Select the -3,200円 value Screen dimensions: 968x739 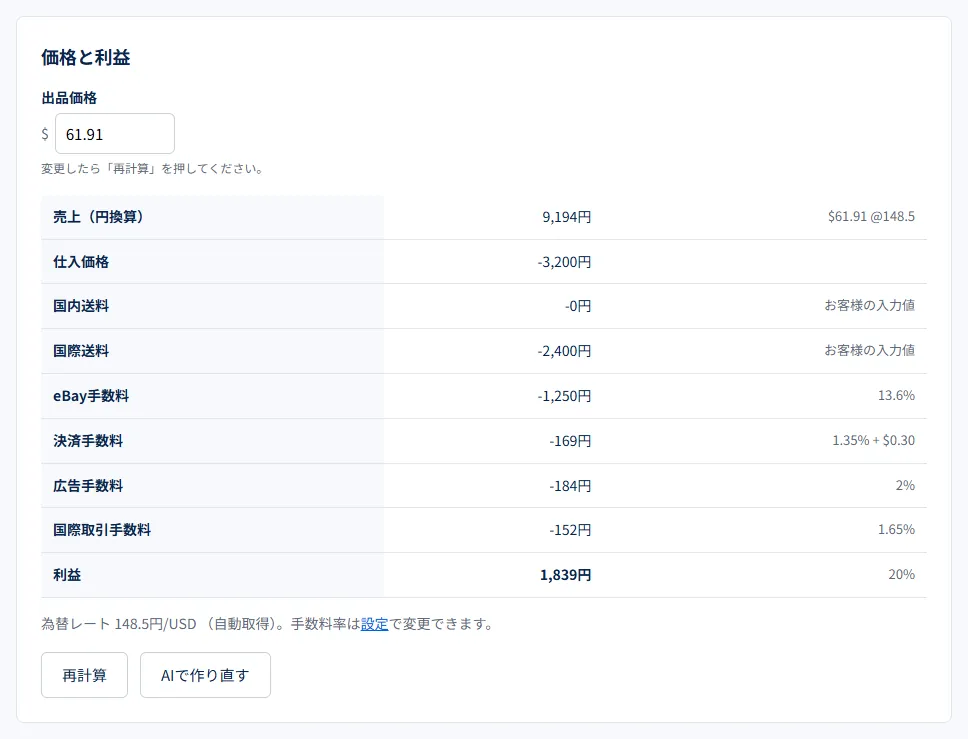tap(564, 262)
